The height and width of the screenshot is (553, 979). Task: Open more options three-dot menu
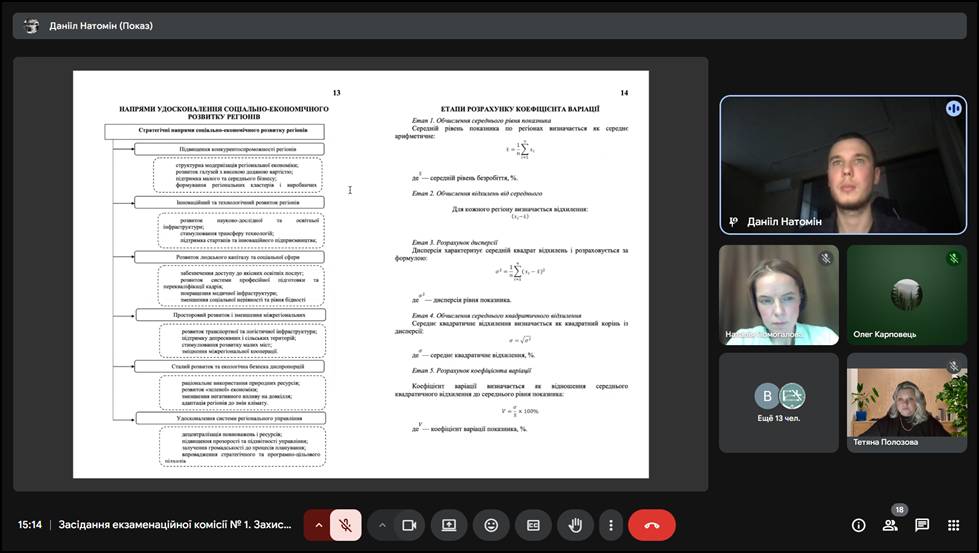[610, 525]
